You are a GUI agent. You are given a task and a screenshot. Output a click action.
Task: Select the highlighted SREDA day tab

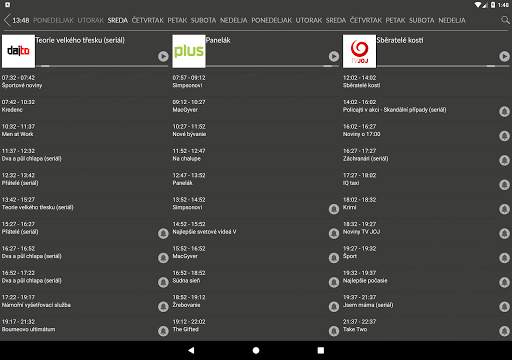pos(117,20)
